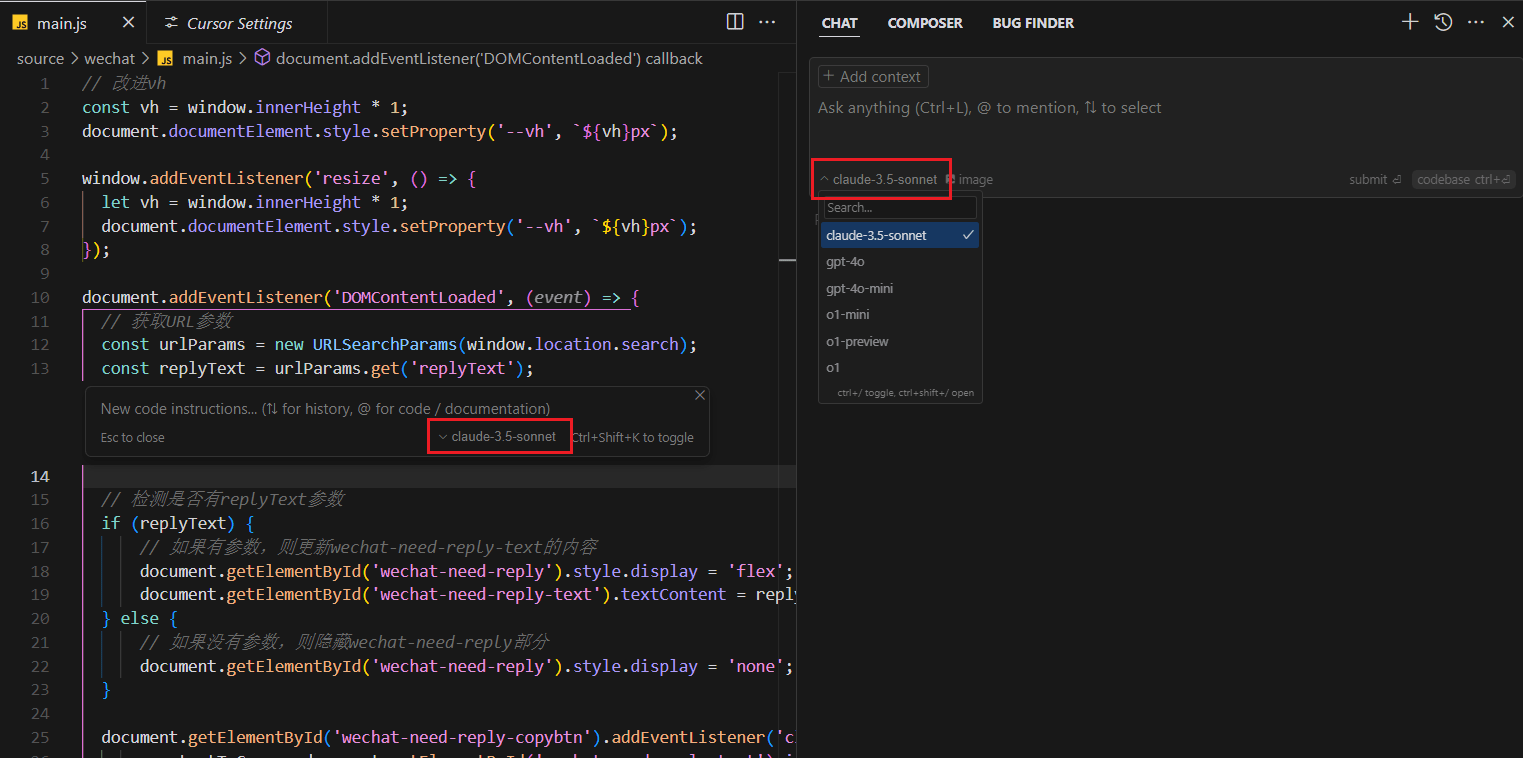
Task: Close the main.js editor tab
Action: coord(127,23)
